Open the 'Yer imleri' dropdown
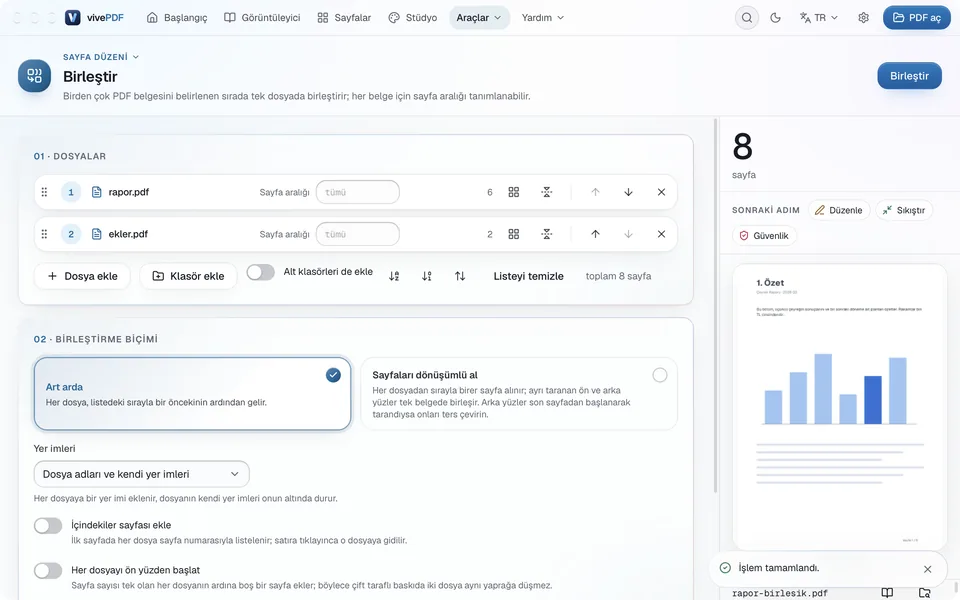 pos(141,474)
